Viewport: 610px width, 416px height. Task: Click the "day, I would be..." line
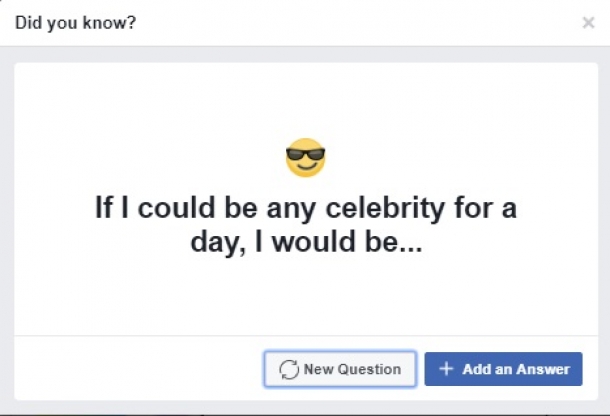coord(306,243)
